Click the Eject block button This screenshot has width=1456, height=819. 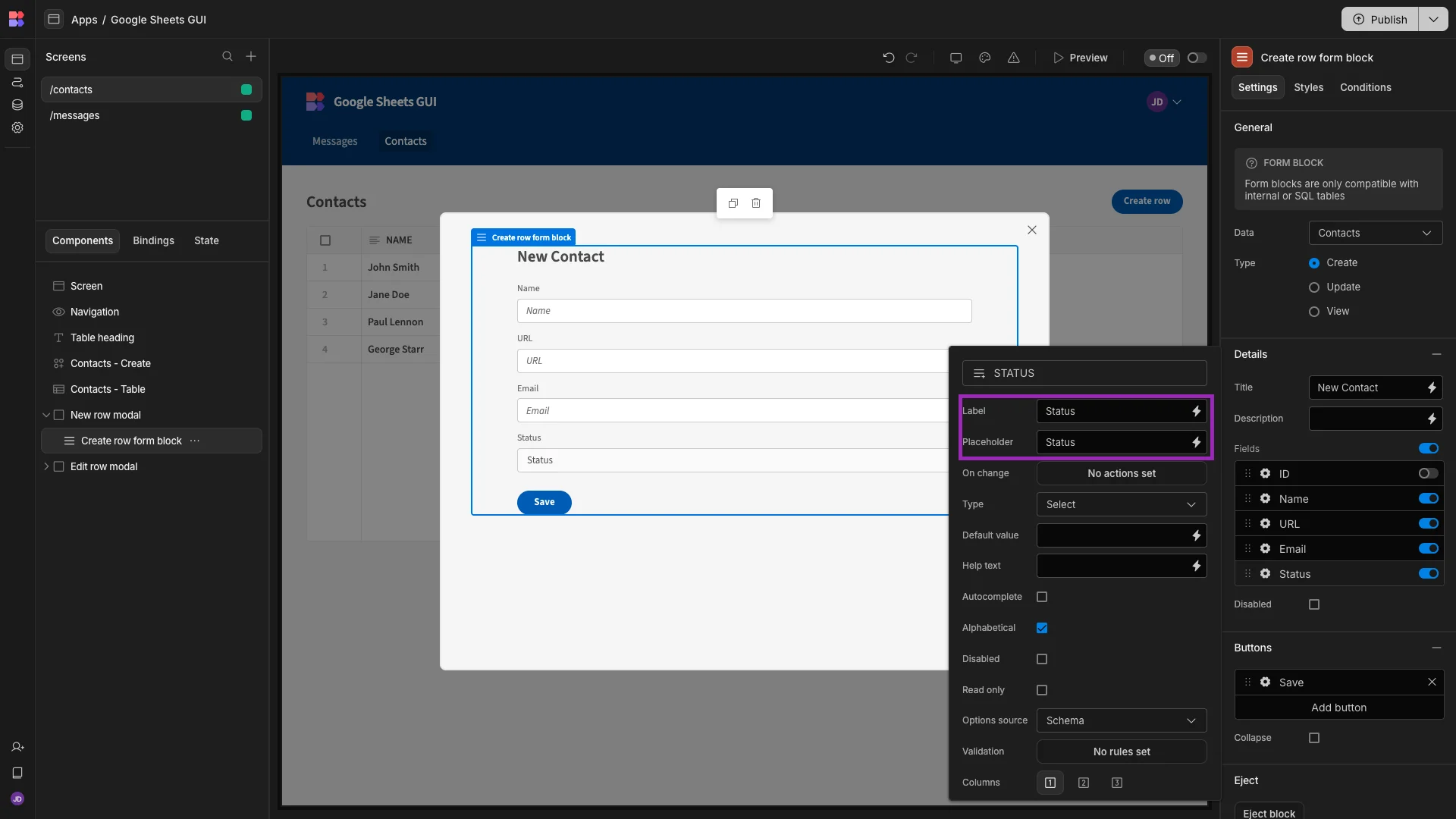point(1269,811)
